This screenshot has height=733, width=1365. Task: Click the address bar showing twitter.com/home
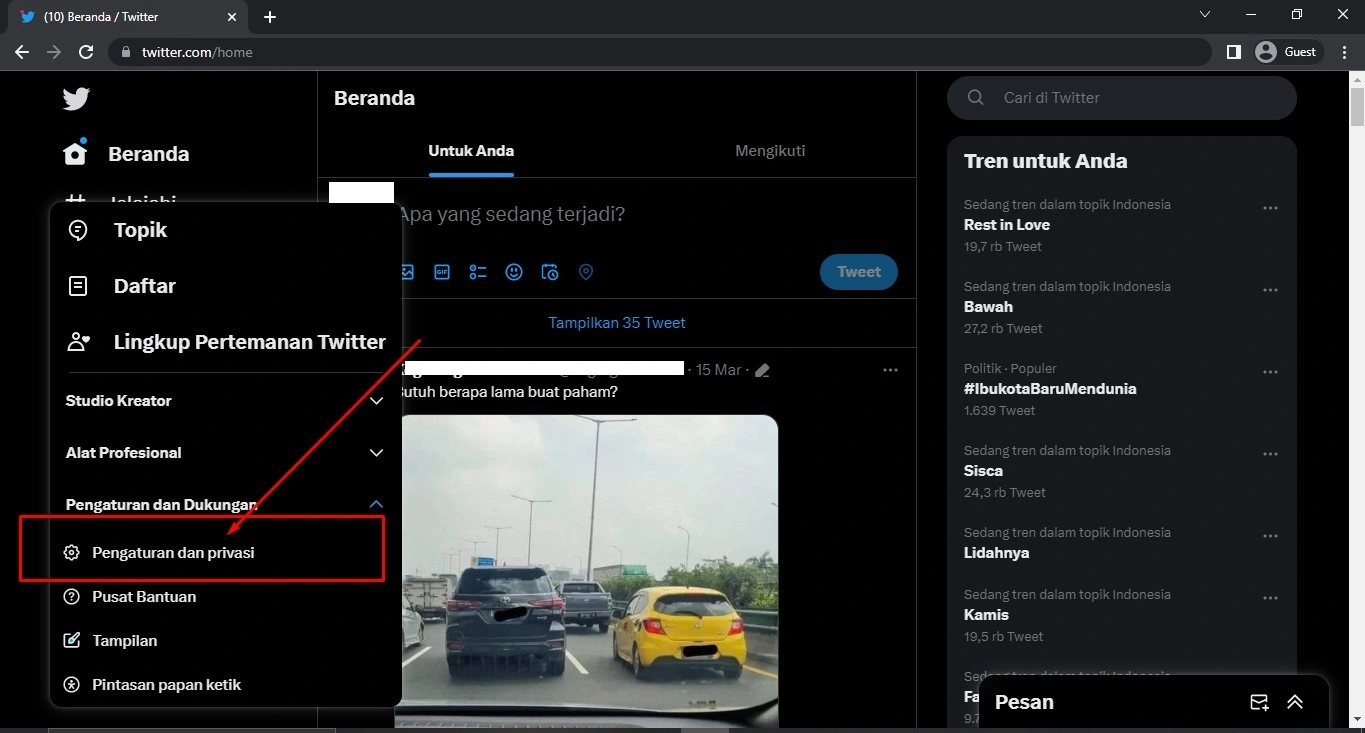click(x=660, y=52)
